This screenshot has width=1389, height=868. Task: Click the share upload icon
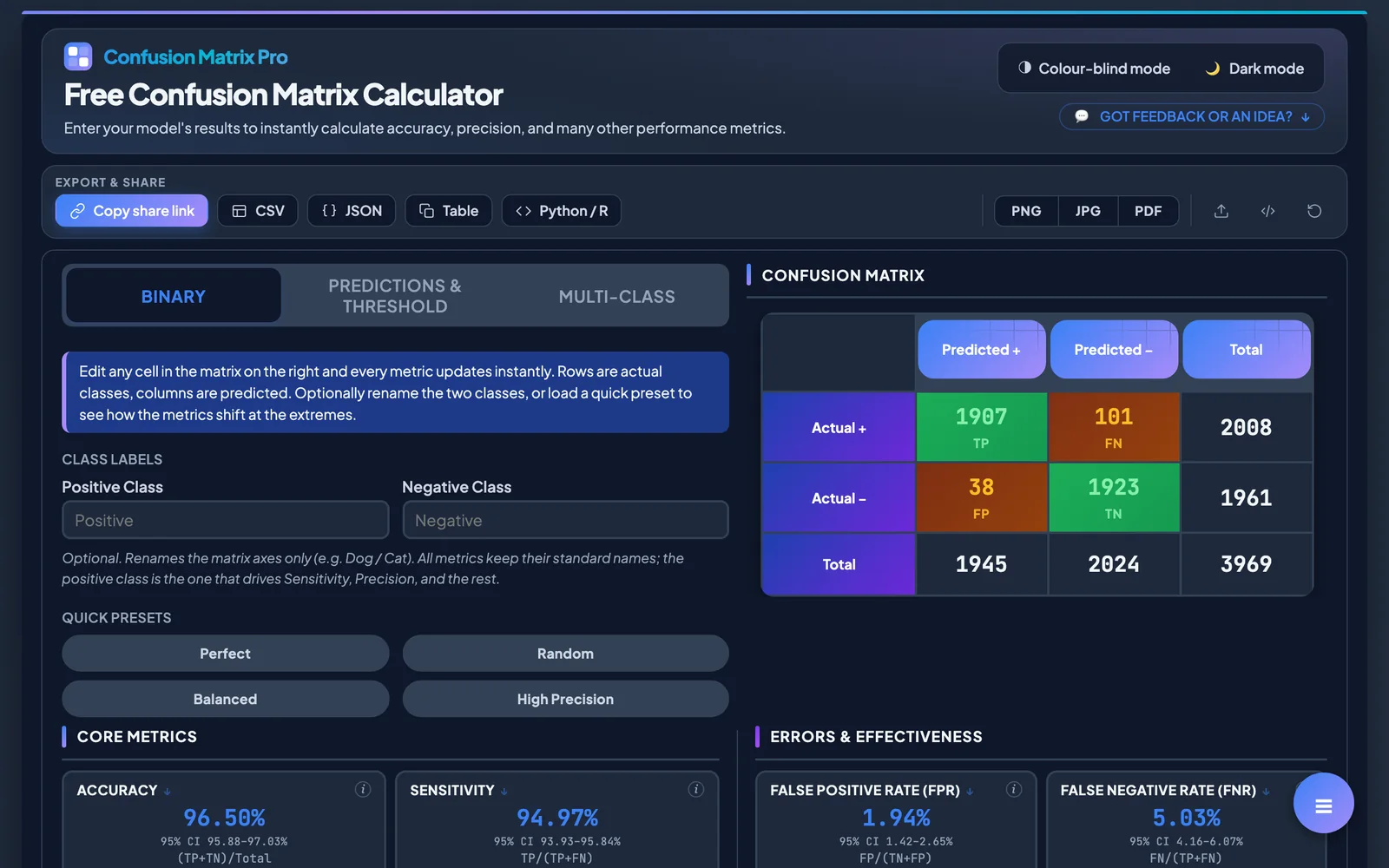(x=1221, y=211)
